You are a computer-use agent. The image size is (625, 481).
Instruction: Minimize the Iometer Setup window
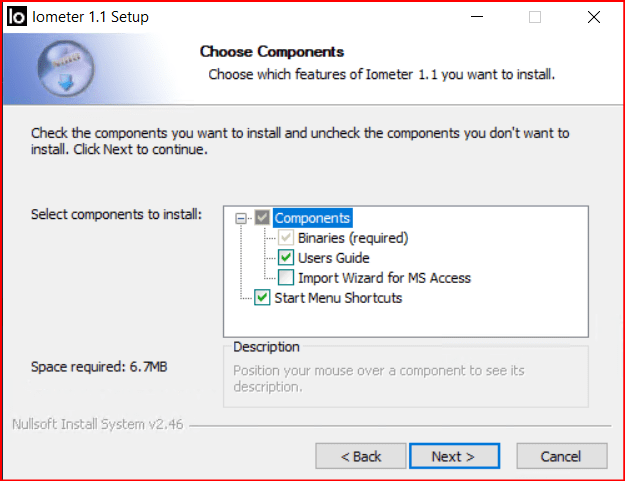click(x=478, y=17)
